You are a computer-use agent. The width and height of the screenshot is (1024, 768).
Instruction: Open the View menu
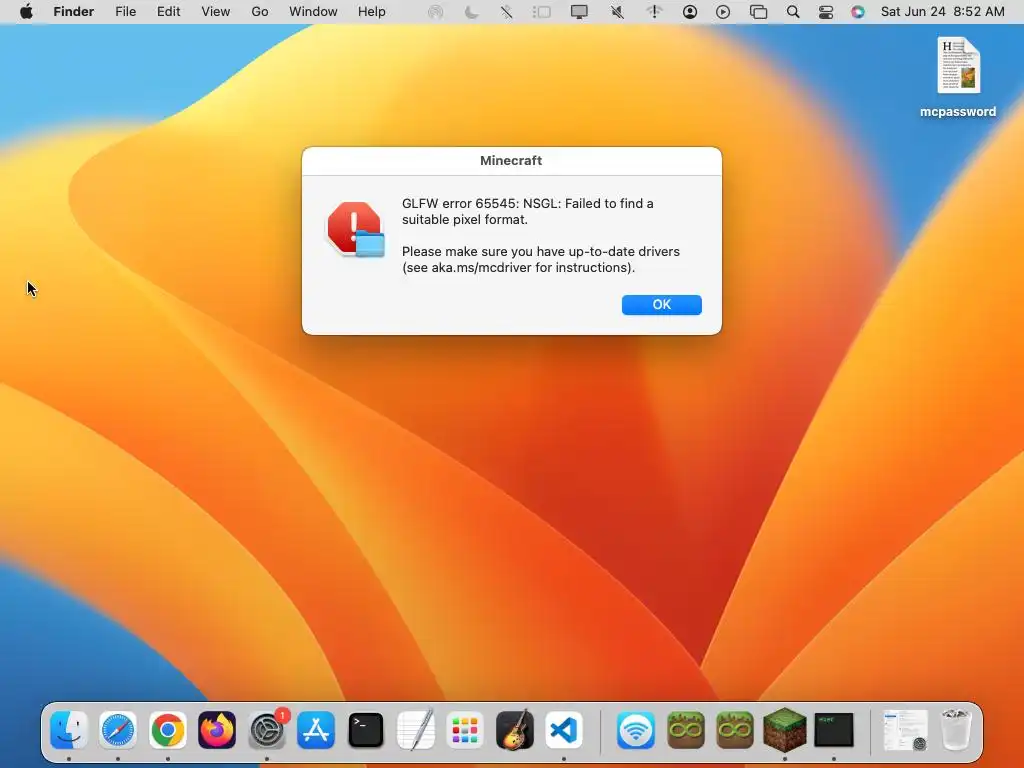point(216,12)
